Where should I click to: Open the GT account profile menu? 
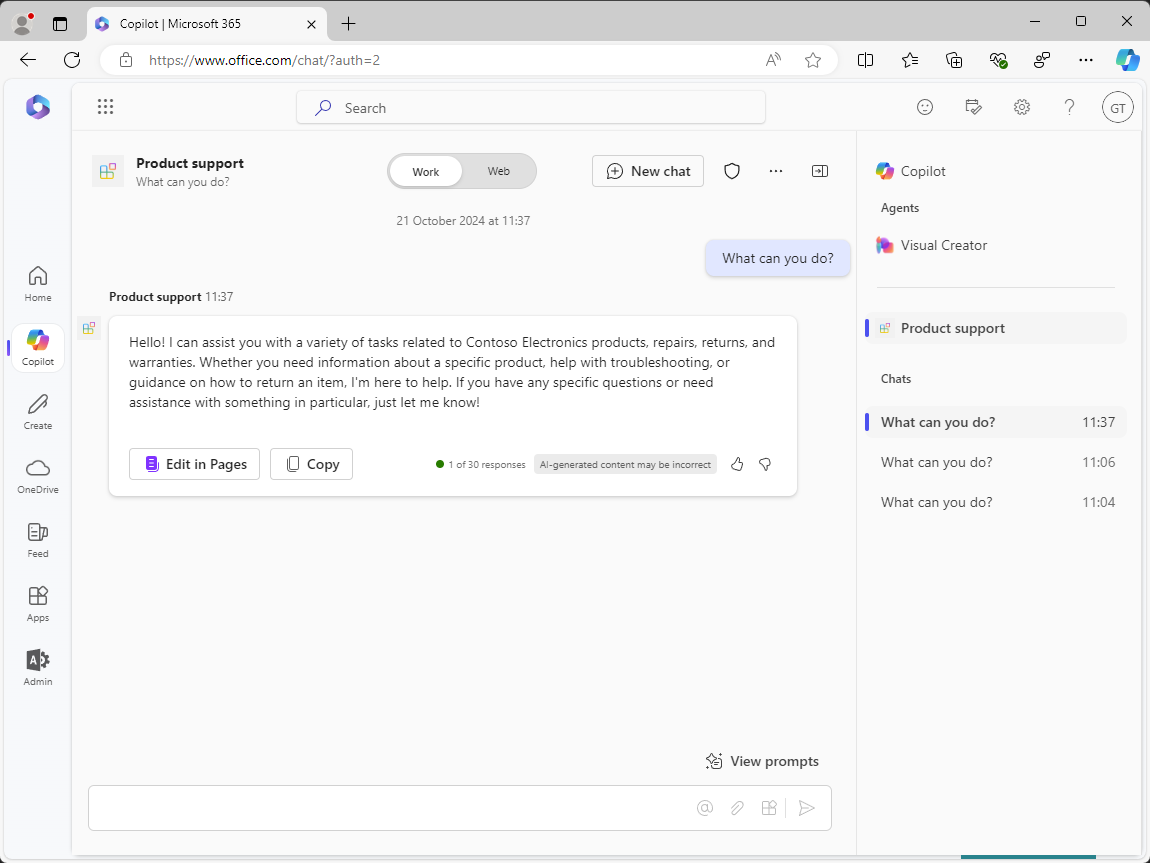click(x=1118, y=108)
